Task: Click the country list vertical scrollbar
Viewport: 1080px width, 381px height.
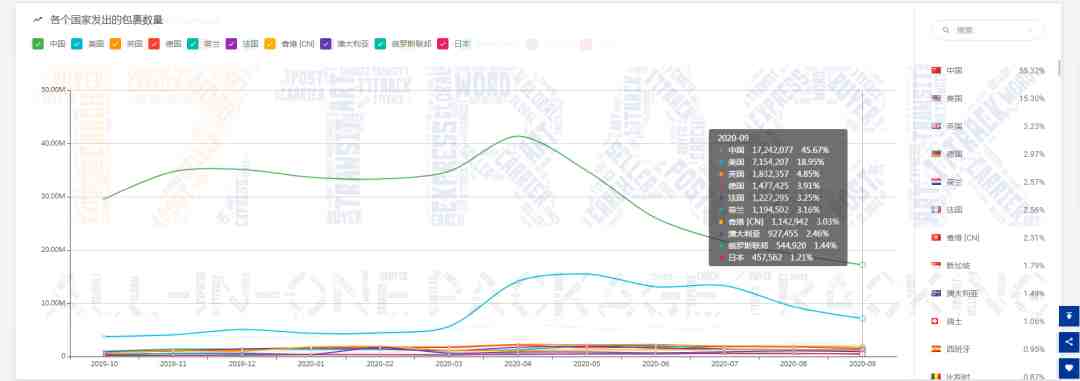Action: coord(1059,69)
